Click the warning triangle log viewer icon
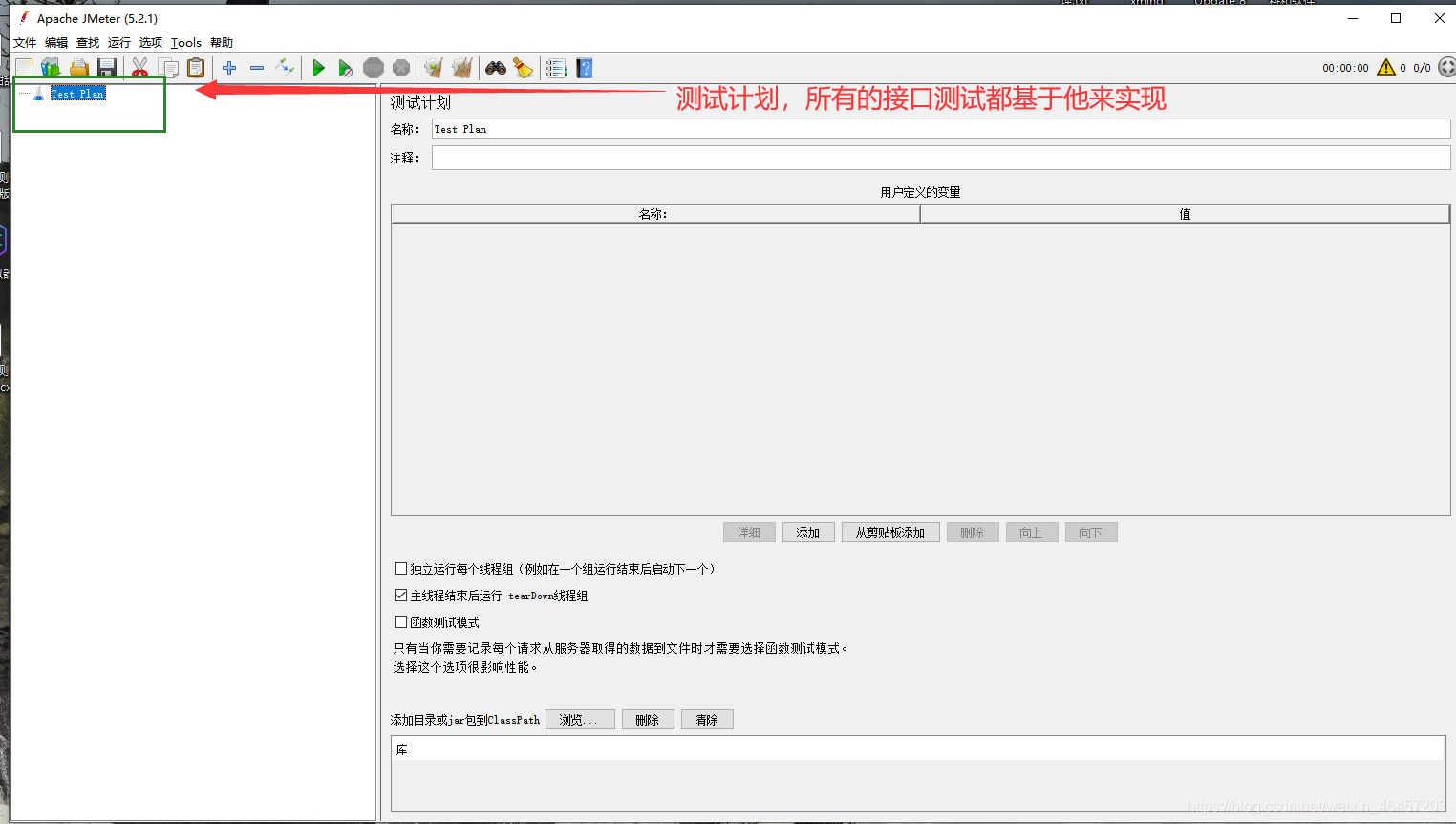The width and height of the screenshot is (1456, 824). click(1386, 68)
